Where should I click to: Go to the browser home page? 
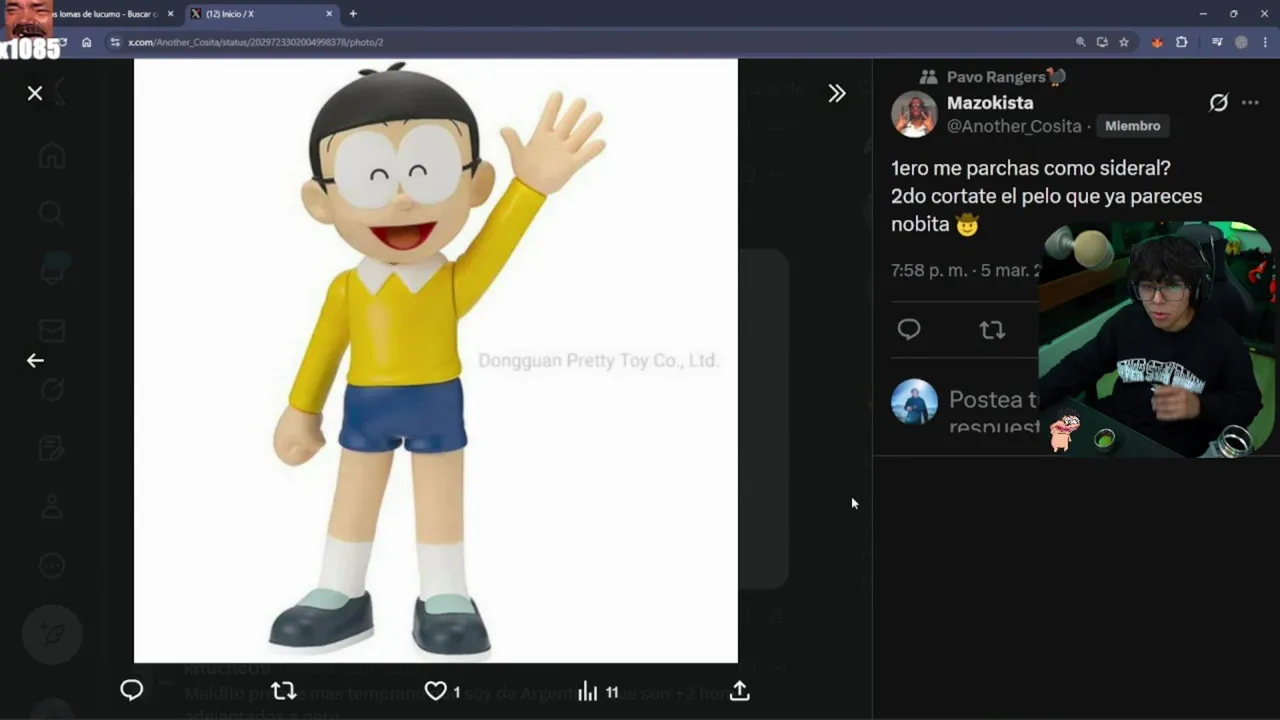tap(87, 42)
